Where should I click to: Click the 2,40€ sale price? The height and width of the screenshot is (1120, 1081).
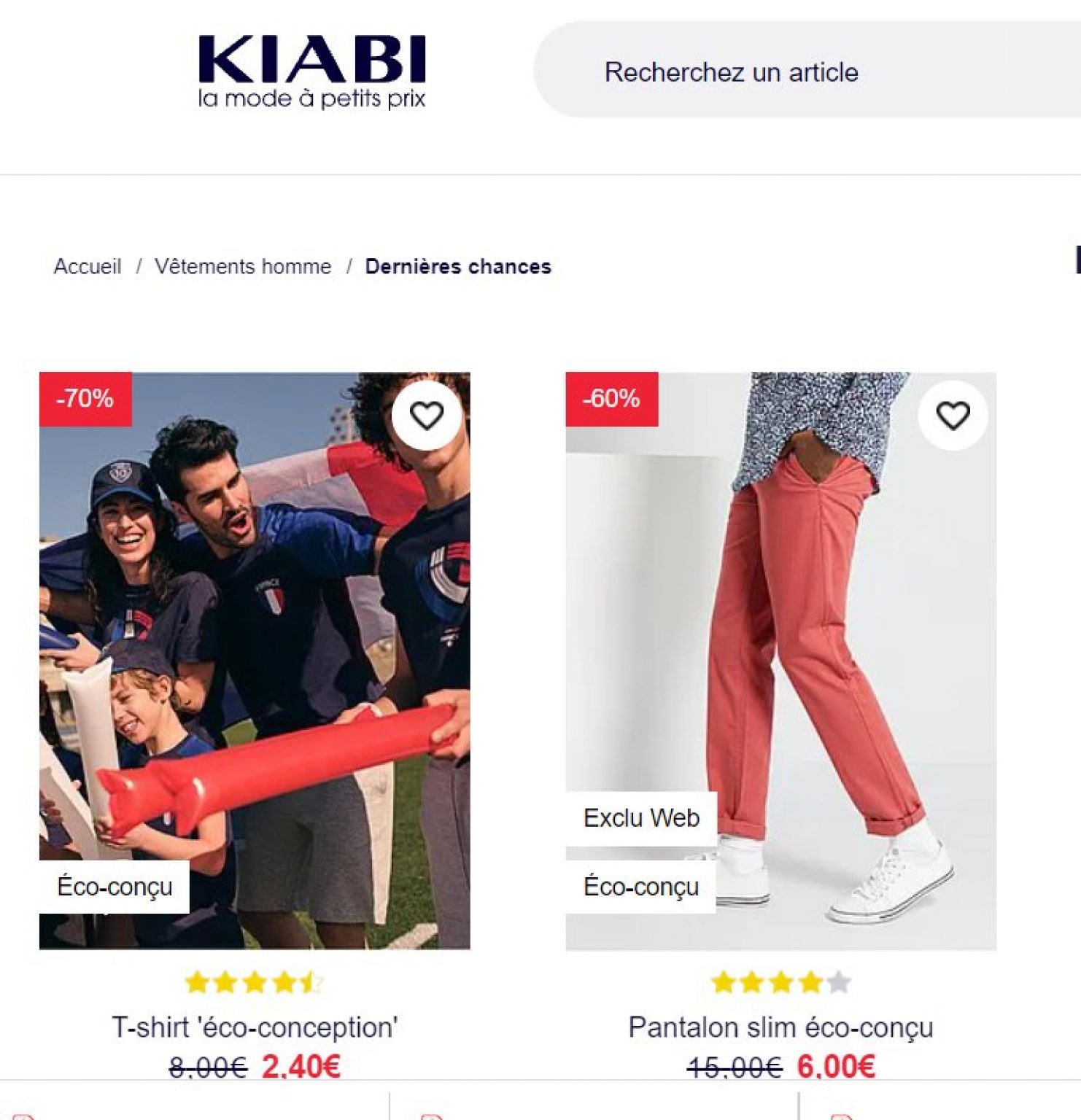pos(301,1067)
